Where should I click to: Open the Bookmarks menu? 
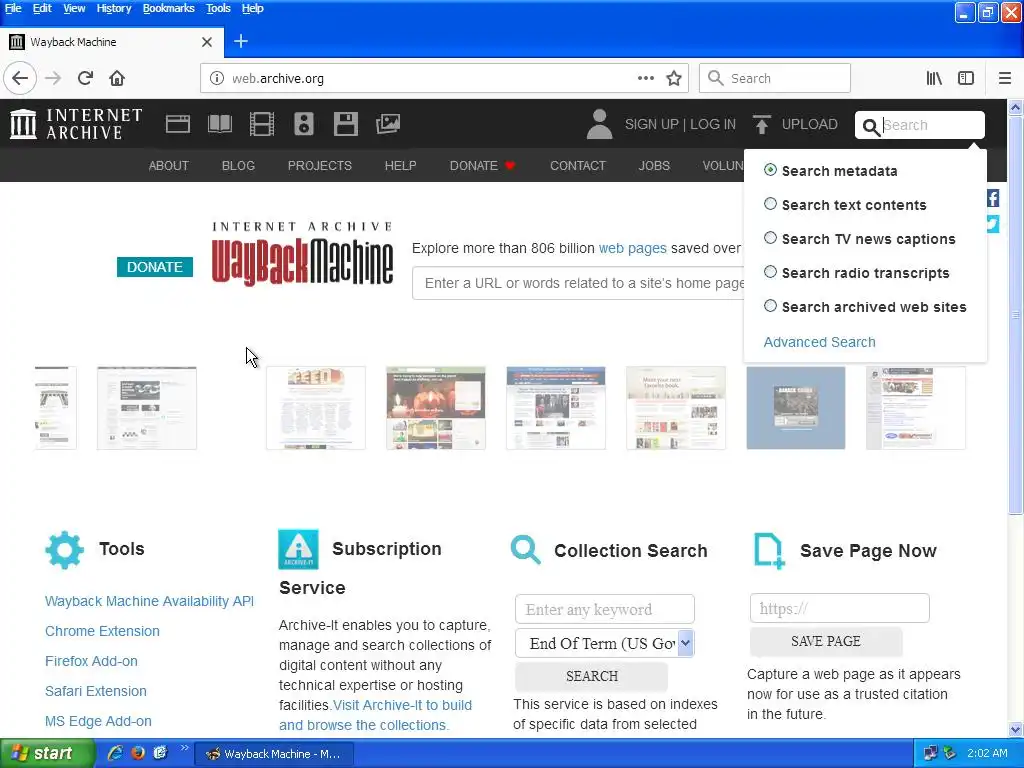pyautogui.click(x=168, y=8)
